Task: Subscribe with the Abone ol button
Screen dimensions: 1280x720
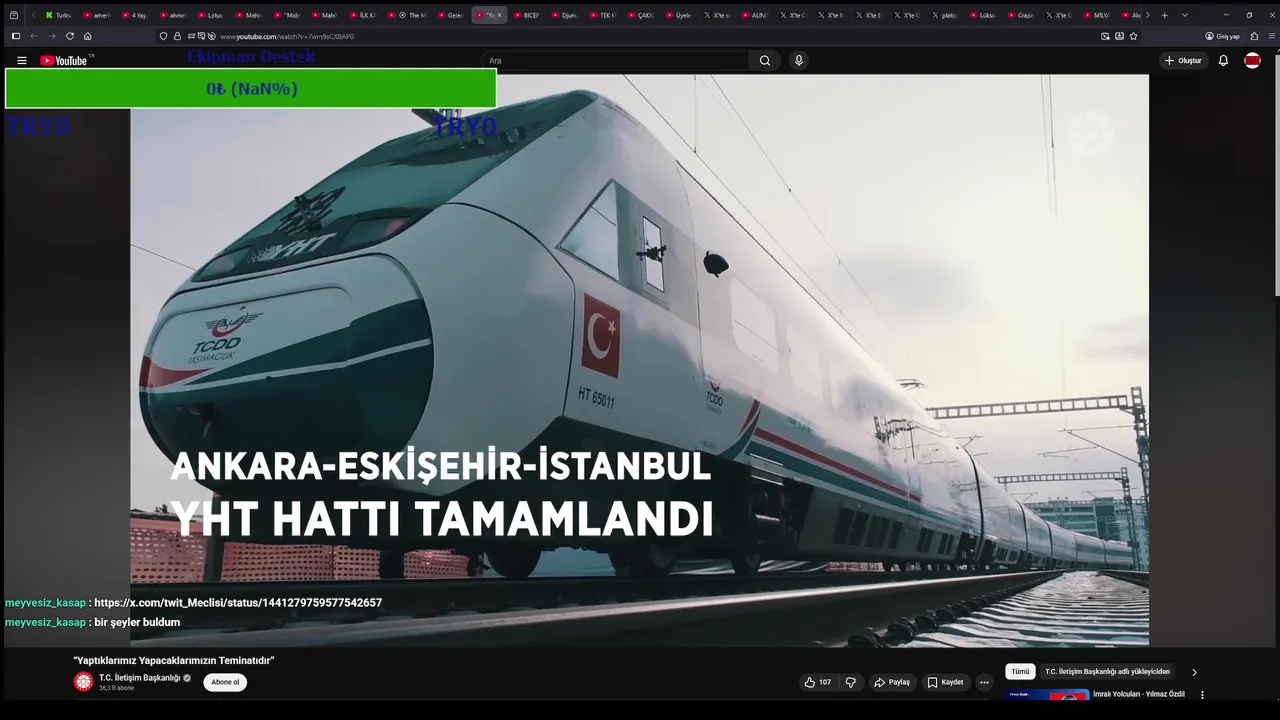Action: pyautogui.click(x=225, y=682)
